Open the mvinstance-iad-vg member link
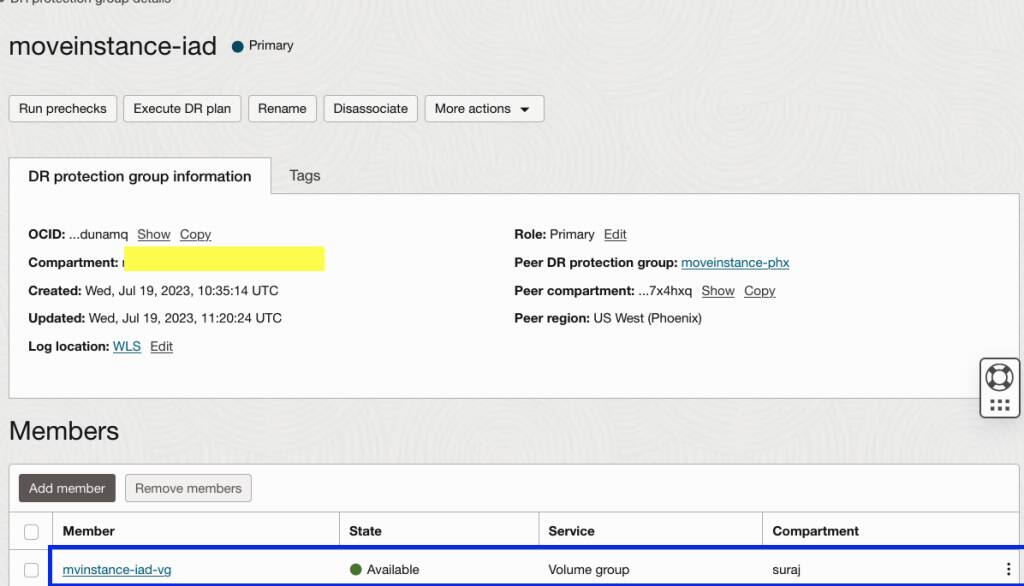This screenshot has width=1024, height=586. click(117, 570)
